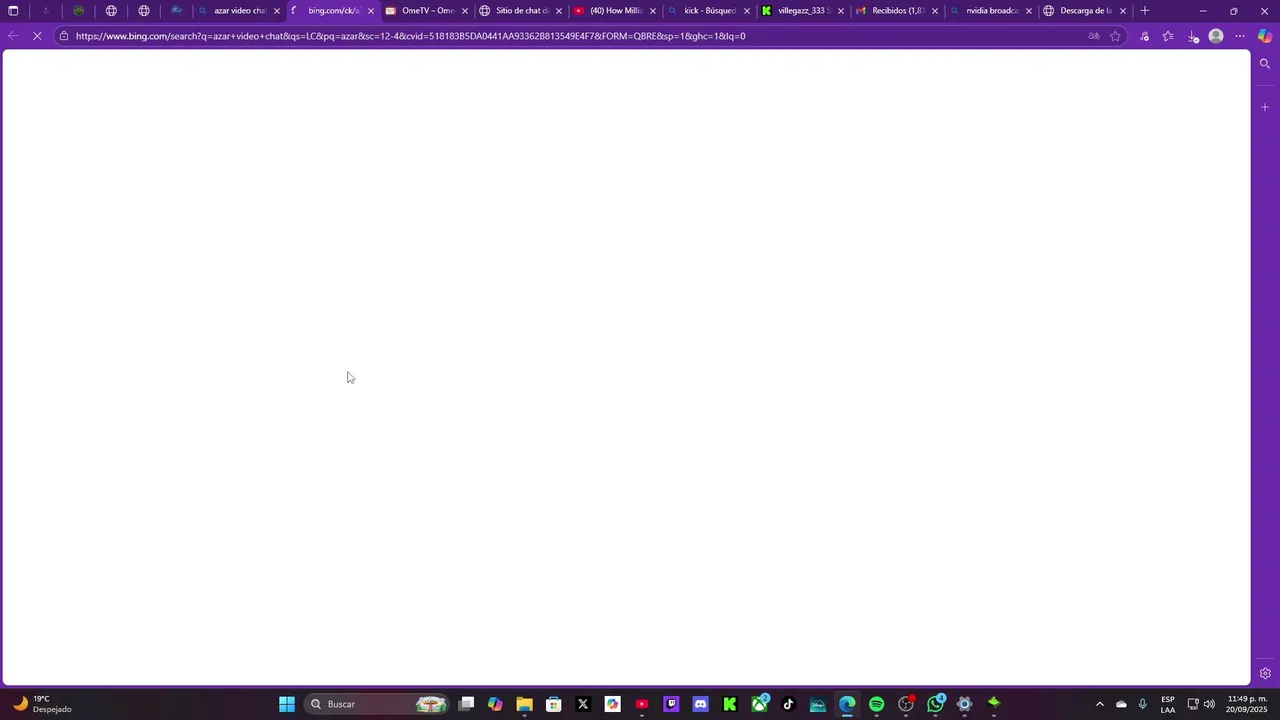Open Twitch from the taskbar
The image size is (1280, 720).
[x=671, y=704]
